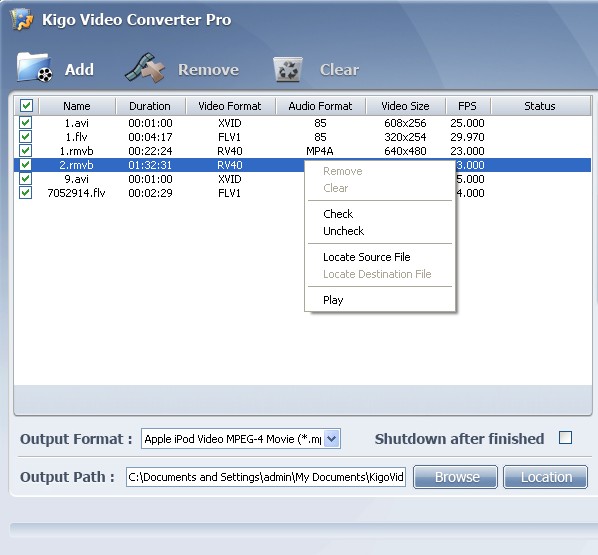This screenshot has width=598, height=555.
Task: Click the Clear text label in toolbar
Action: [339, 70]
